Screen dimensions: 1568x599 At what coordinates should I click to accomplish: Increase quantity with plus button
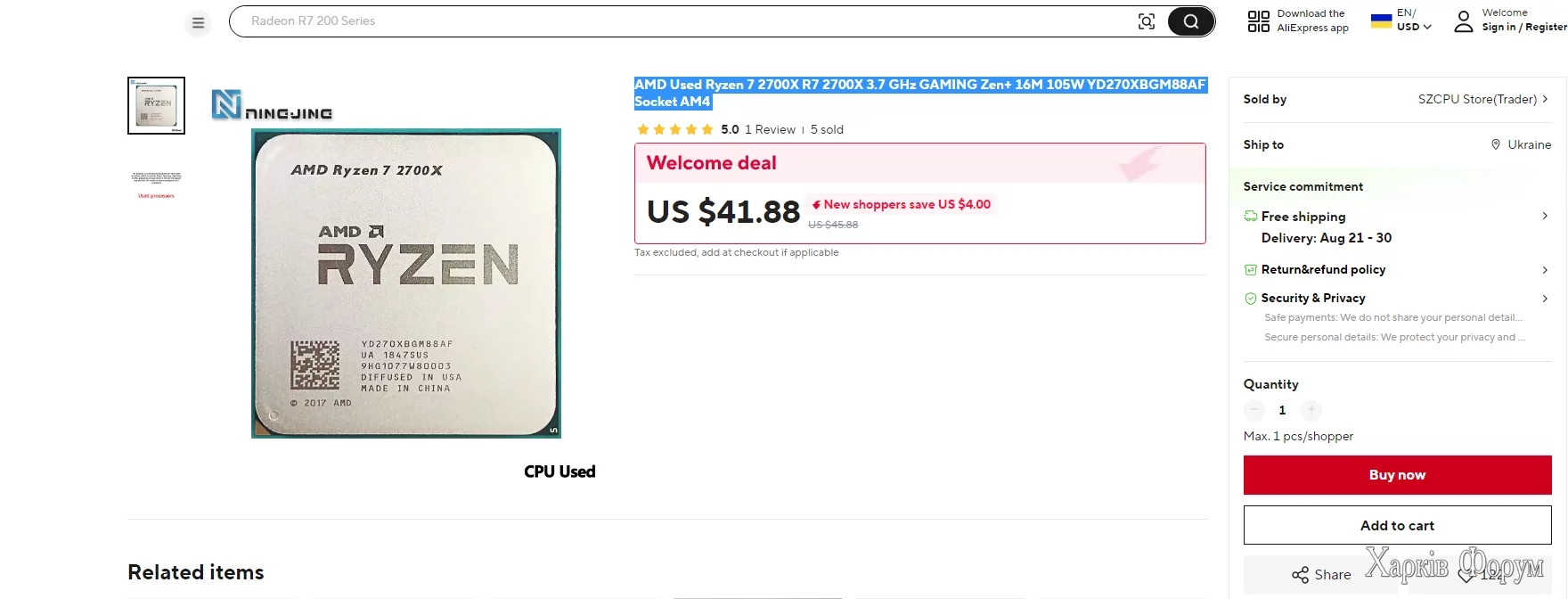[1311, 410]
